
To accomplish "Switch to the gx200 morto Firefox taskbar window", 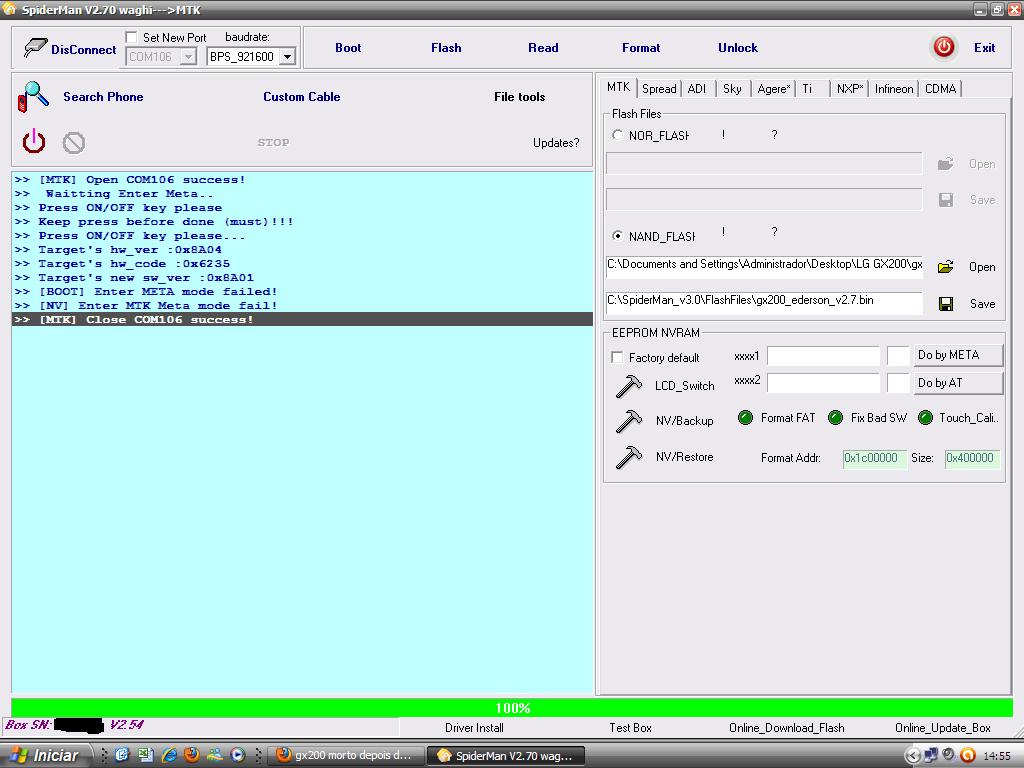I will (x=345, y=756).
